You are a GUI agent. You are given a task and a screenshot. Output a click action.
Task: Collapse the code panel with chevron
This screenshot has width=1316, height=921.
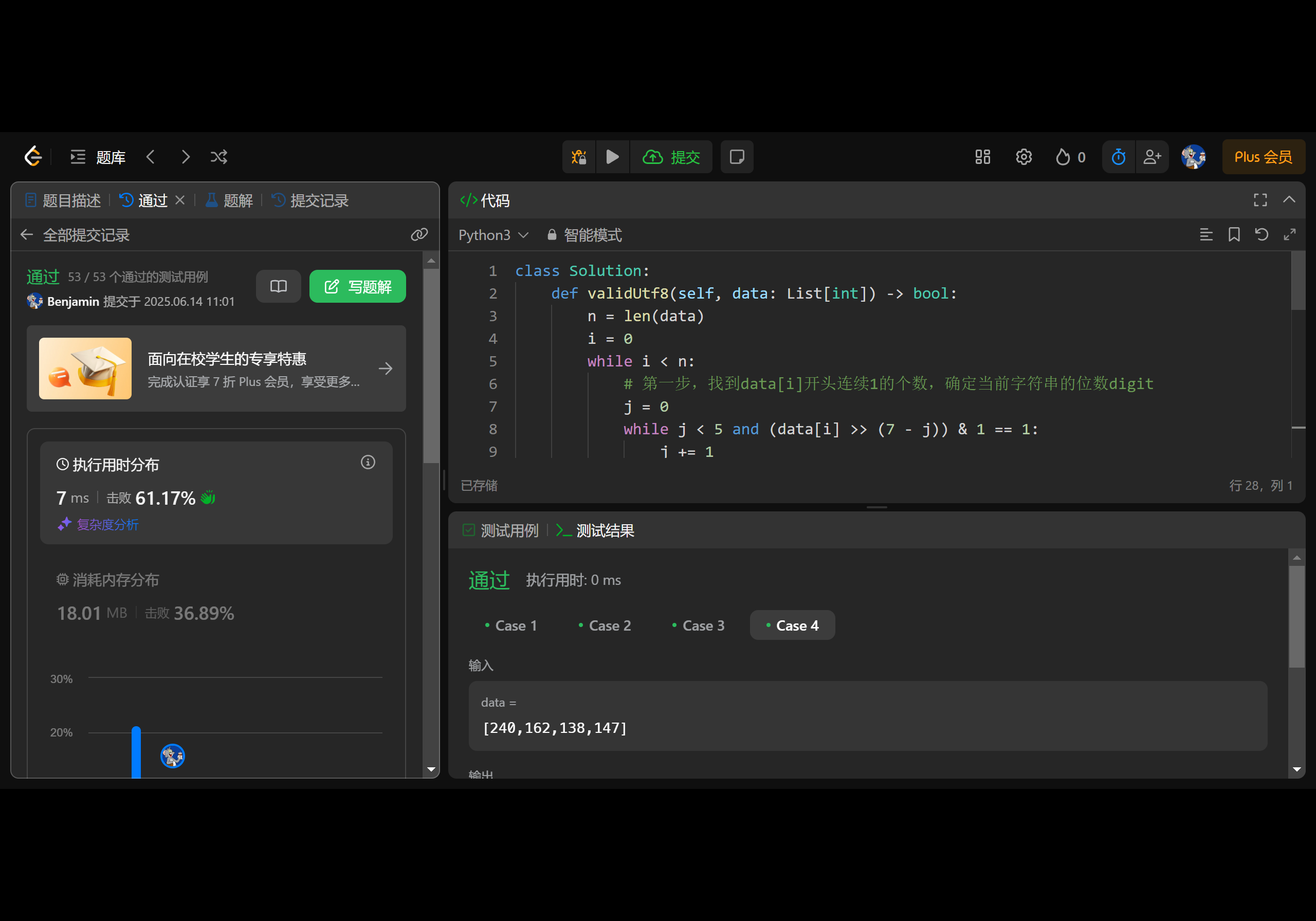click(x=1289, y=200)
